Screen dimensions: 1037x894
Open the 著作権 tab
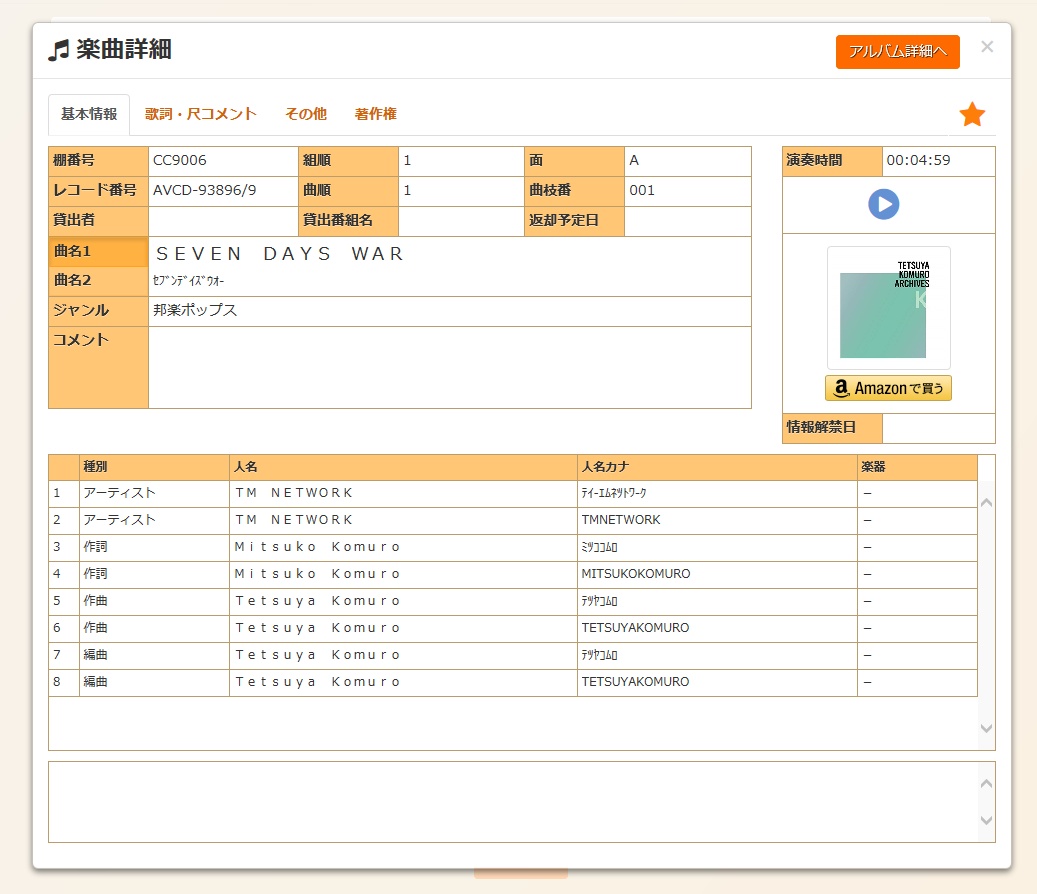pos(376,114)
